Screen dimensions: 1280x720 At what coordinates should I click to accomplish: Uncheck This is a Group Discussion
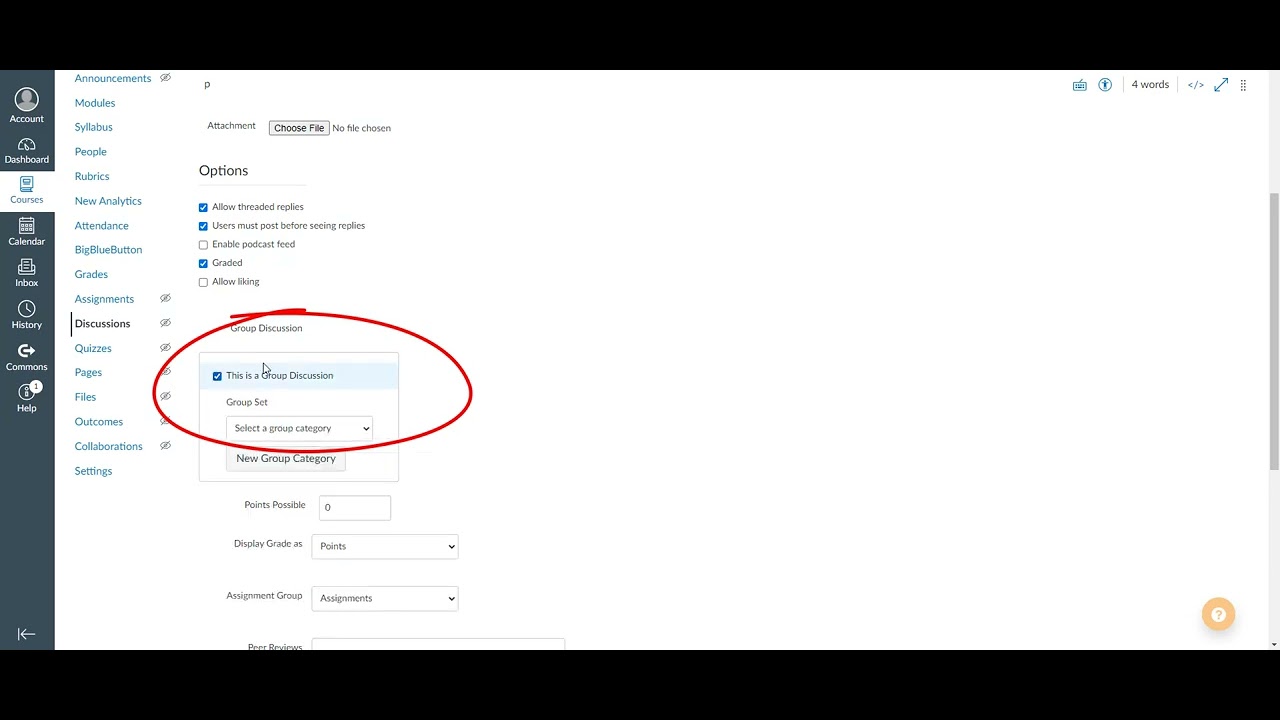click(x=217, y=376)
